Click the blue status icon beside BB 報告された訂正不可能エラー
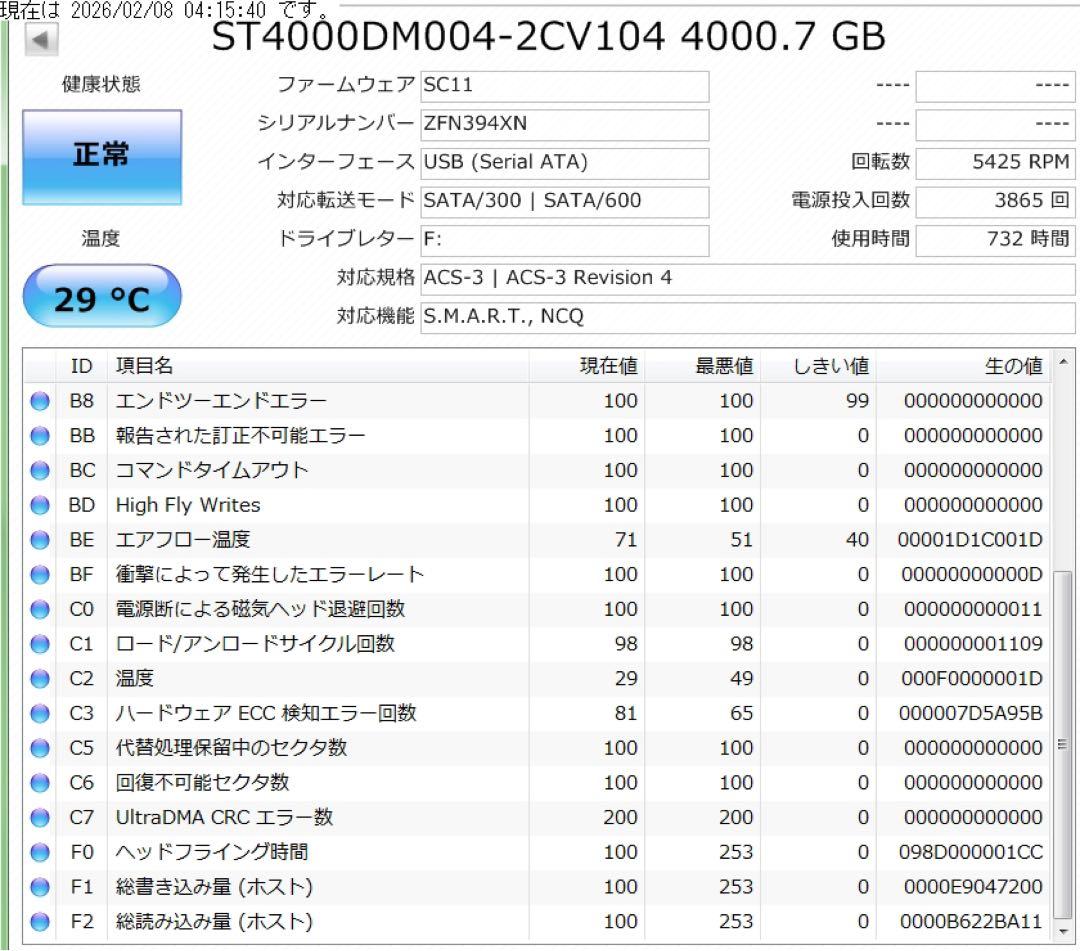The width and height of the screenshot is (1080, 951). 39,435
